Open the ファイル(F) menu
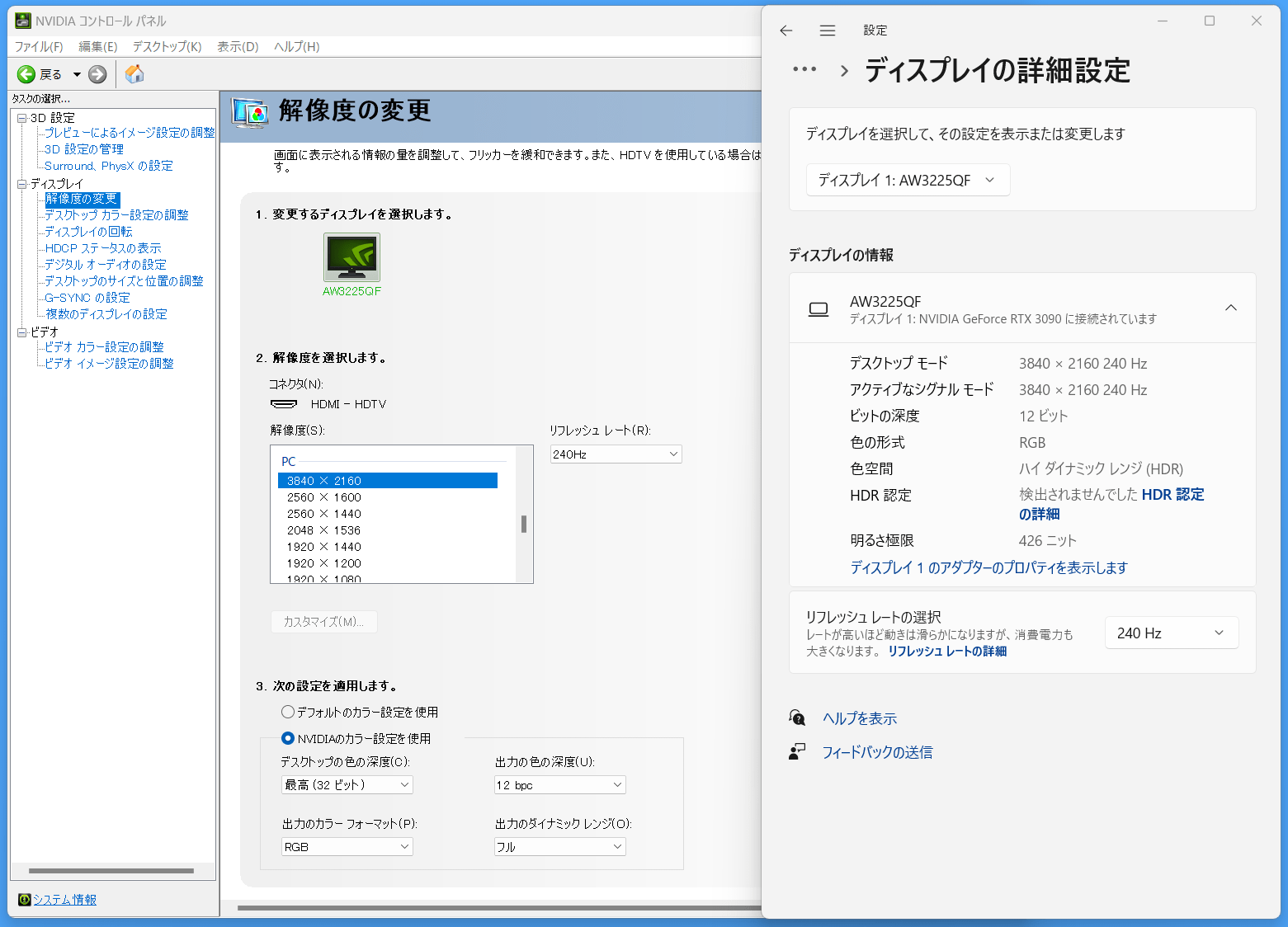Image resolution: width=1288 pixels, height=927 pixels. click(x=39, y=46)
